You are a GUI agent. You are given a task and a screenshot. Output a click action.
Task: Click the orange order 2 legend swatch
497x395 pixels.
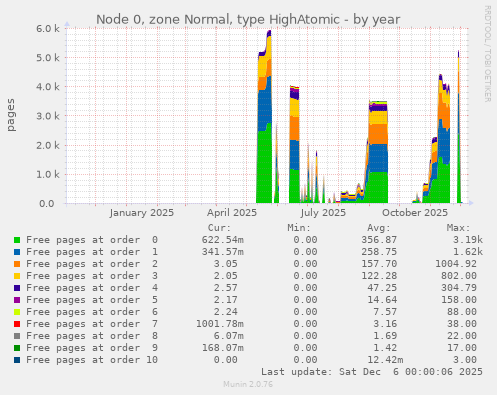(x=17, y=264)
